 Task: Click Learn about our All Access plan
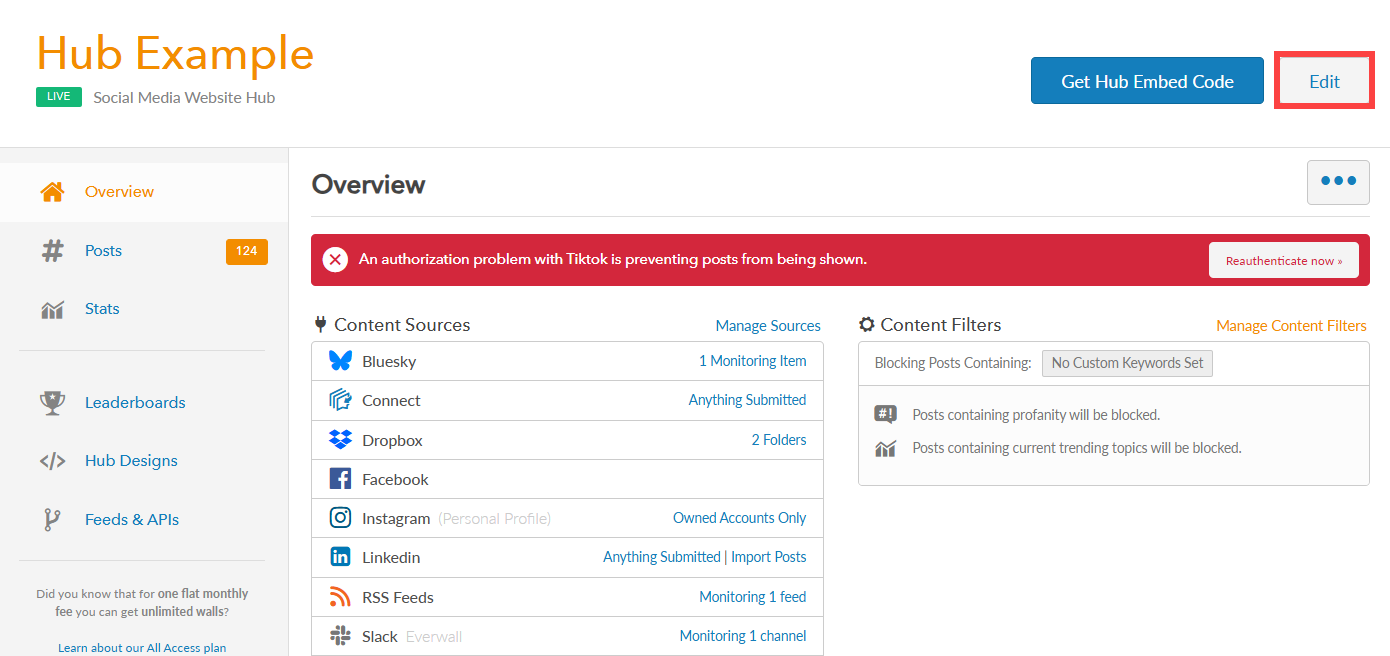(x=142, y=648)
